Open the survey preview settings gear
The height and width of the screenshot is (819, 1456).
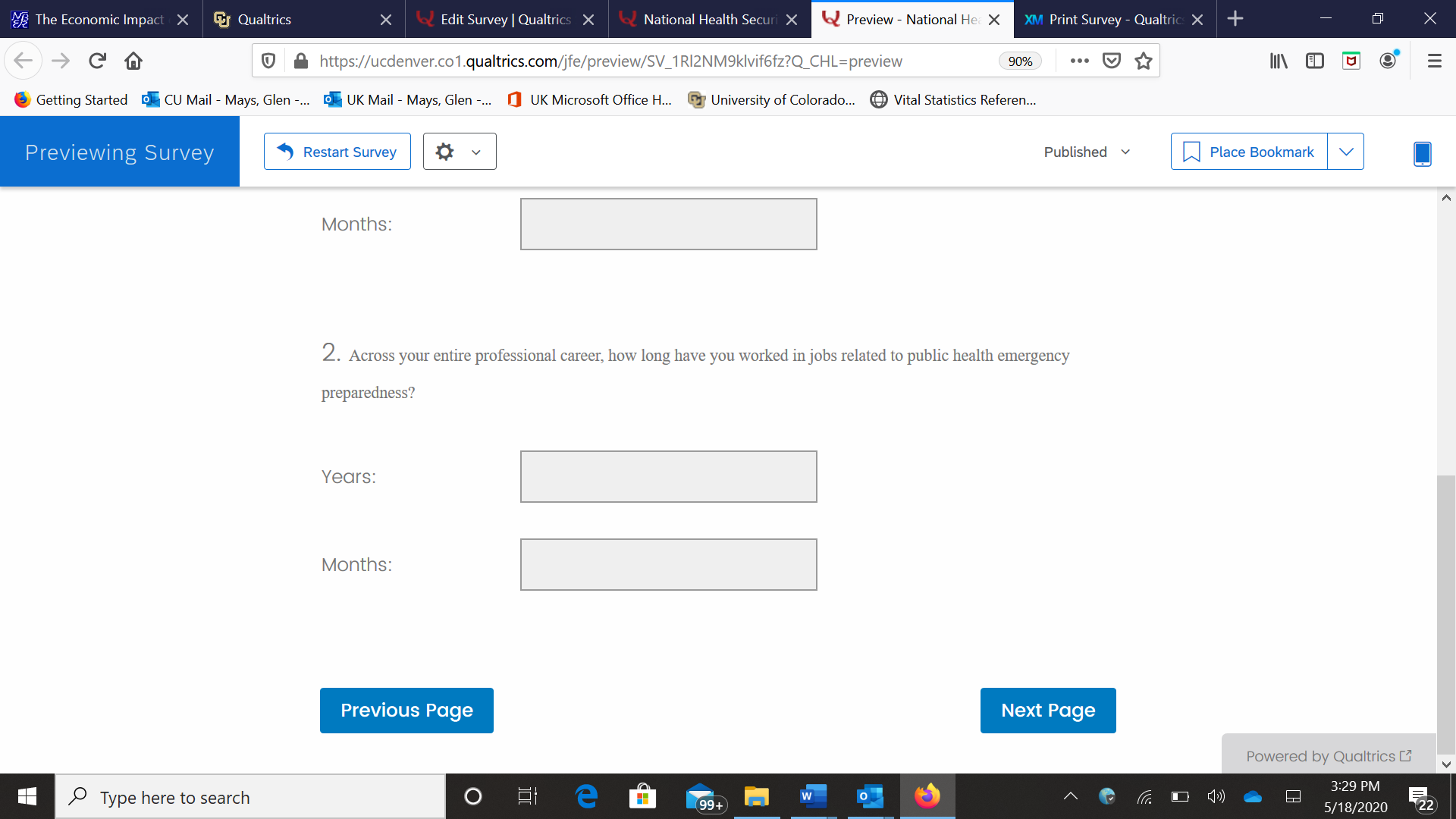coord(459,152)
